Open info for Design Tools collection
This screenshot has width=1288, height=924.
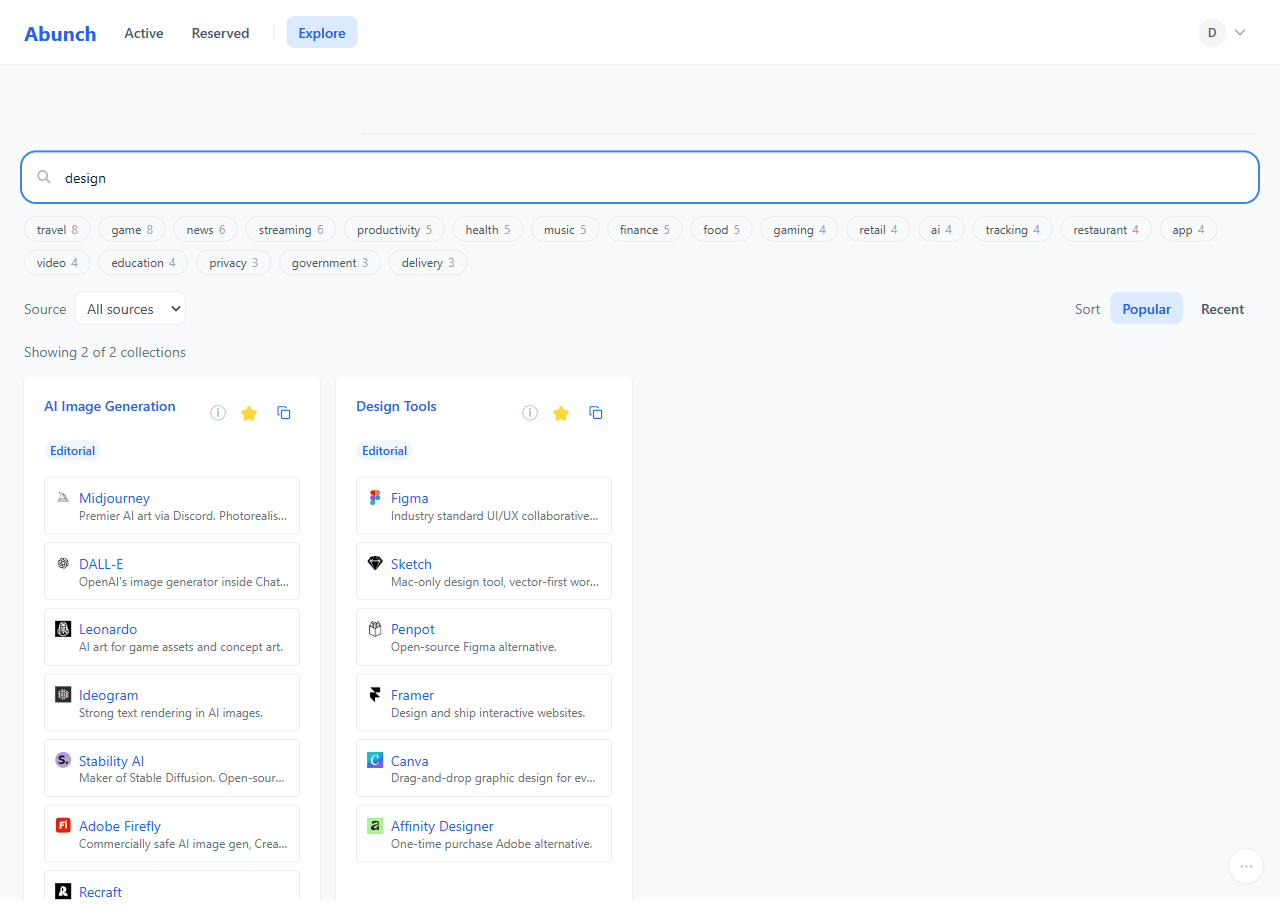[530, 413]
